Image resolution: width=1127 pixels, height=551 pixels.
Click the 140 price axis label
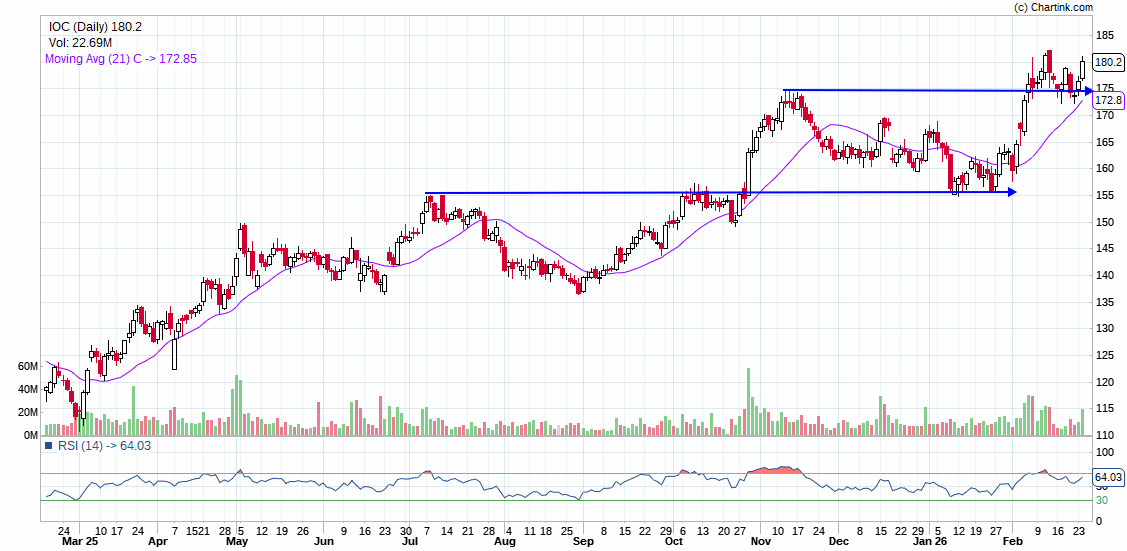[1104, 275]
